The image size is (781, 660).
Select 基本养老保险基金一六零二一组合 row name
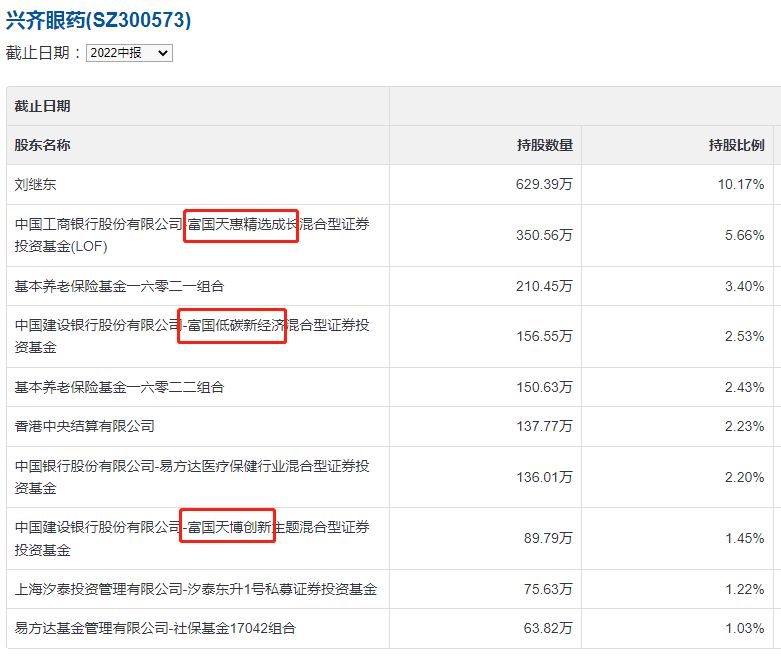coord(120,286)
